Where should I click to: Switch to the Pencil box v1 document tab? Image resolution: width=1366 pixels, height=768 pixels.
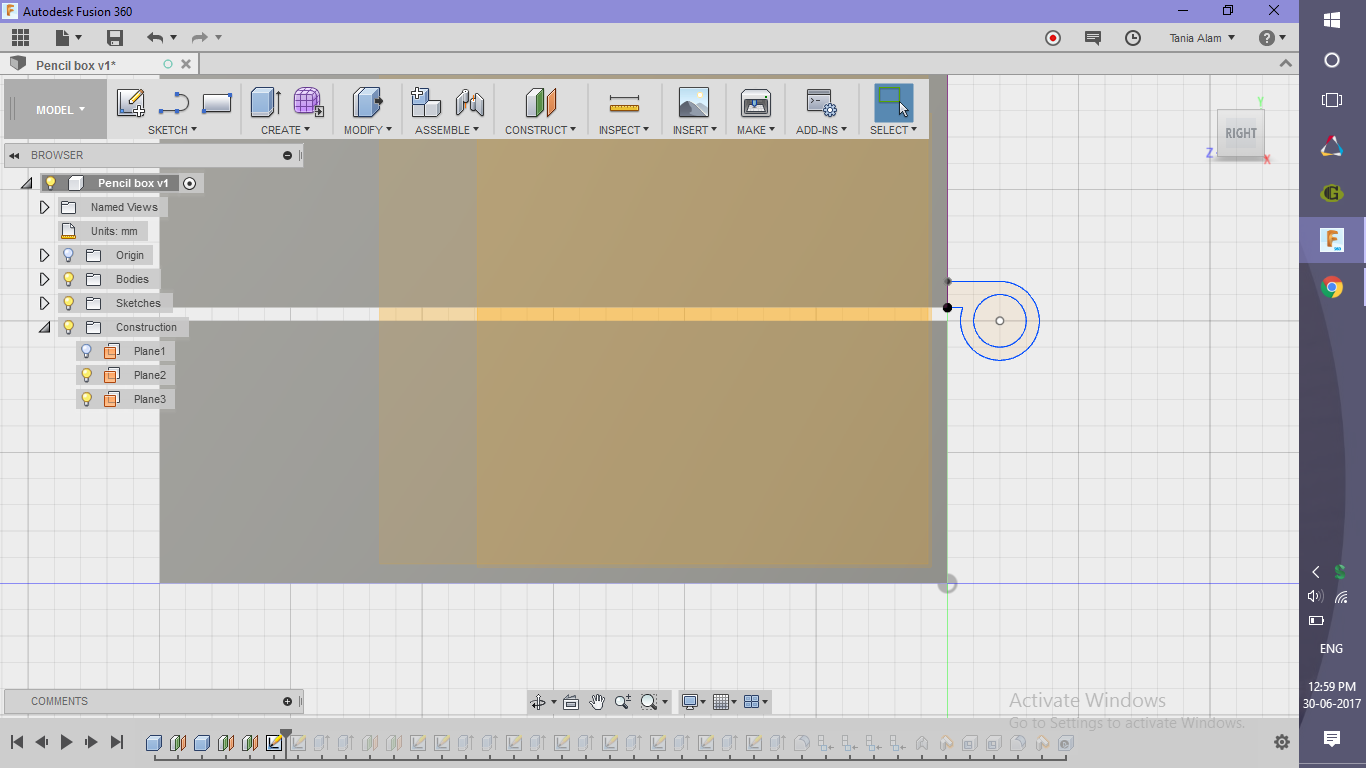tap(76, 65)
